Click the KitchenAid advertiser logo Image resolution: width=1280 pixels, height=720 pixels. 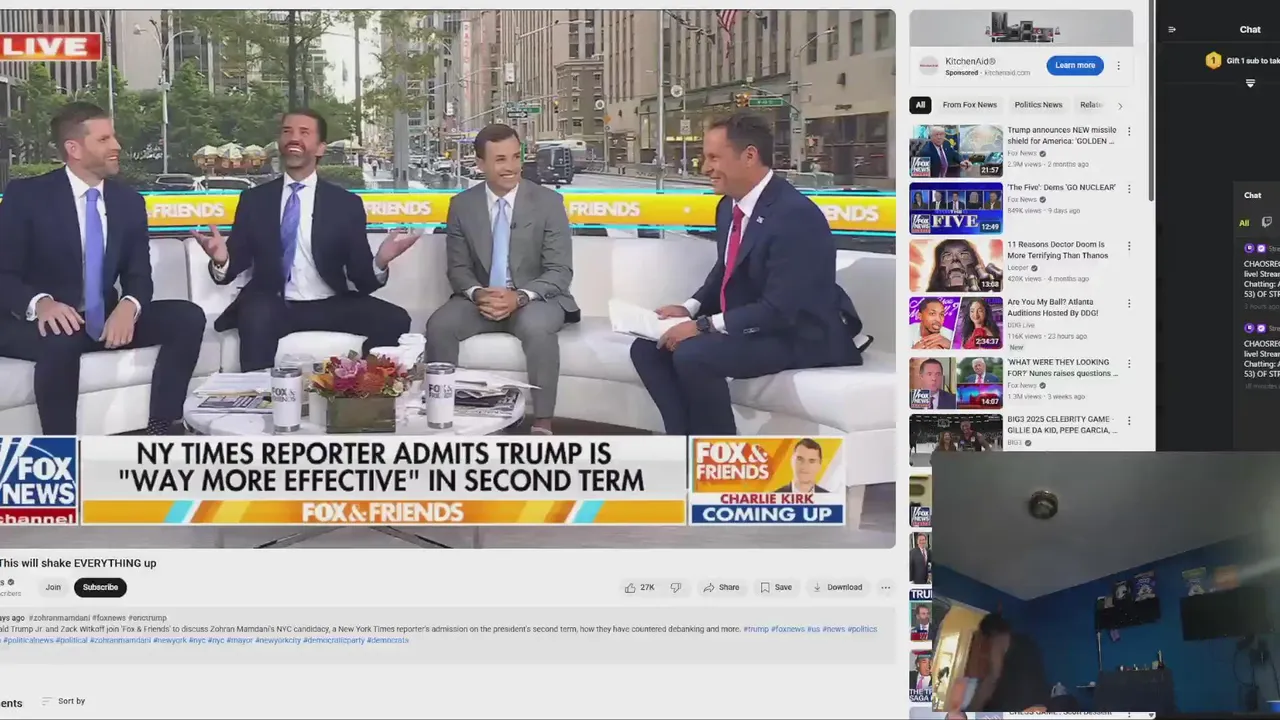(929, 66)
